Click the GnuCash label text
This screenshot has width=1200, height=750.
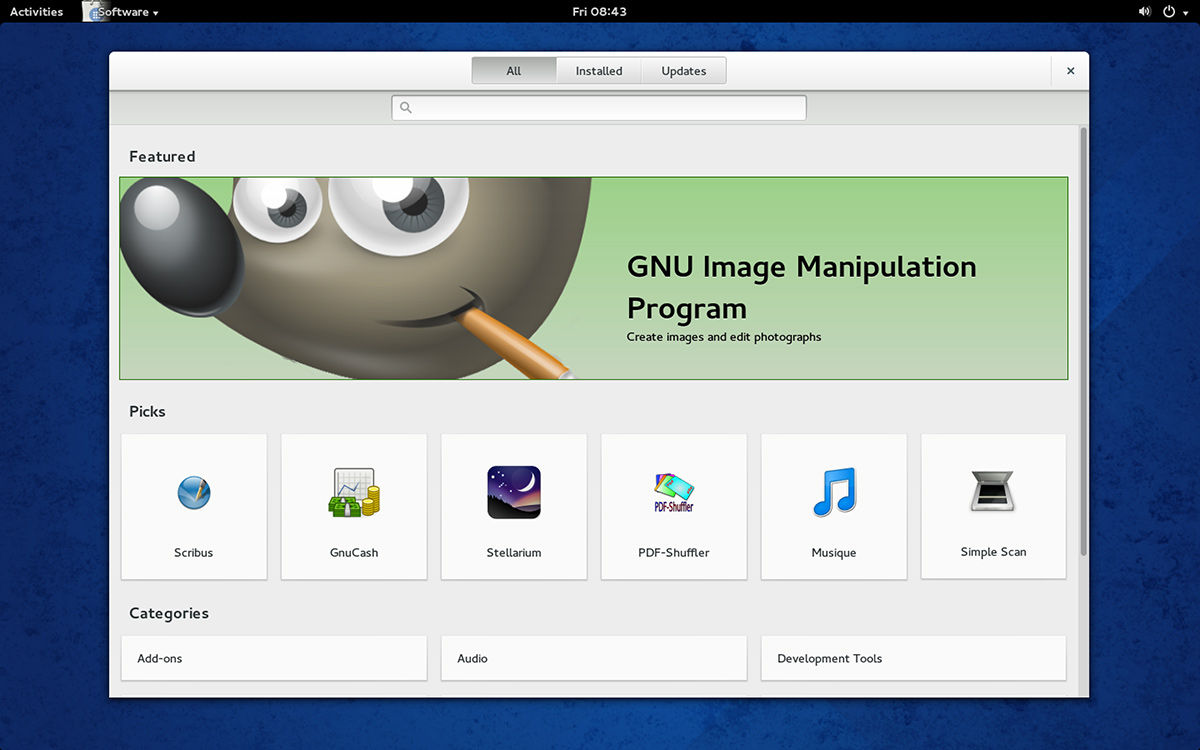pos(354,552)
